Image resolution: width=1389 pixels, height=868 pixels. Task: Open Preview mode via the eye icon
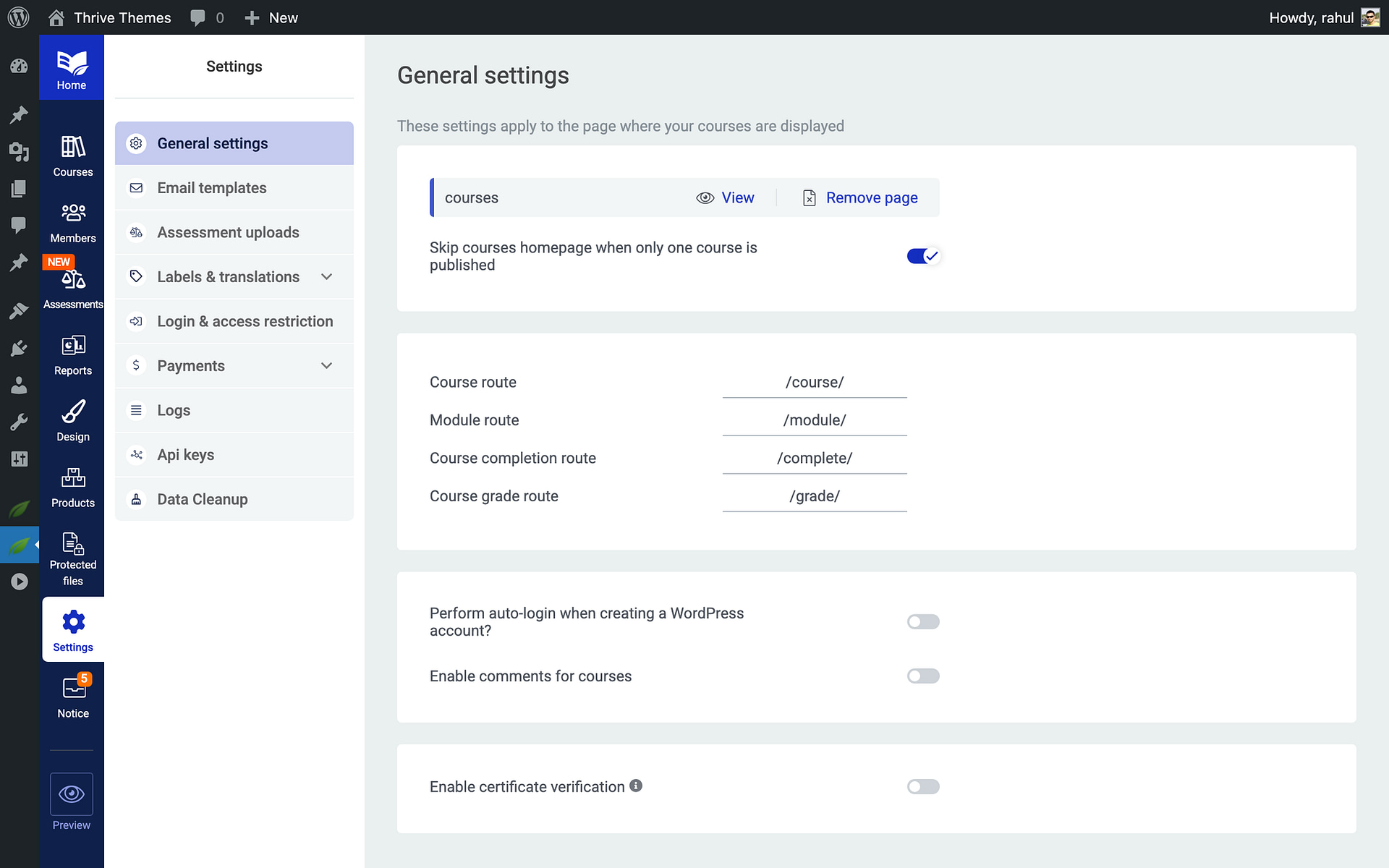(72, 793)
